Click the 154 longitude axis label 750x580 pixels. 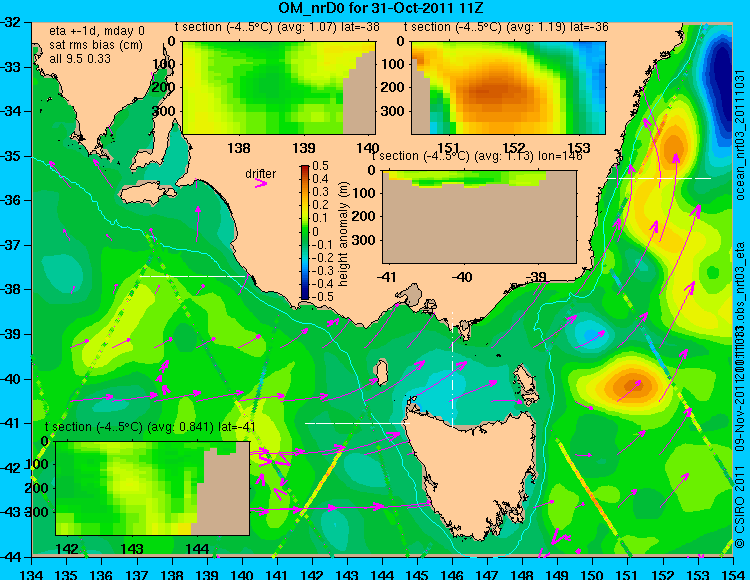(732, 574)
